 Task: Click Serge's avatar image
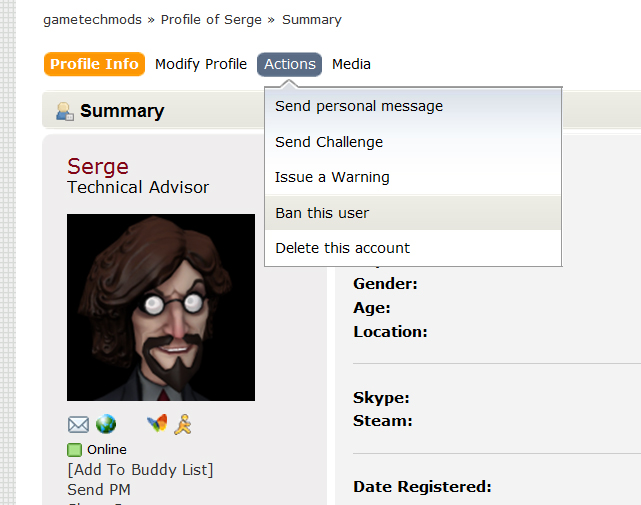(161, 307)
